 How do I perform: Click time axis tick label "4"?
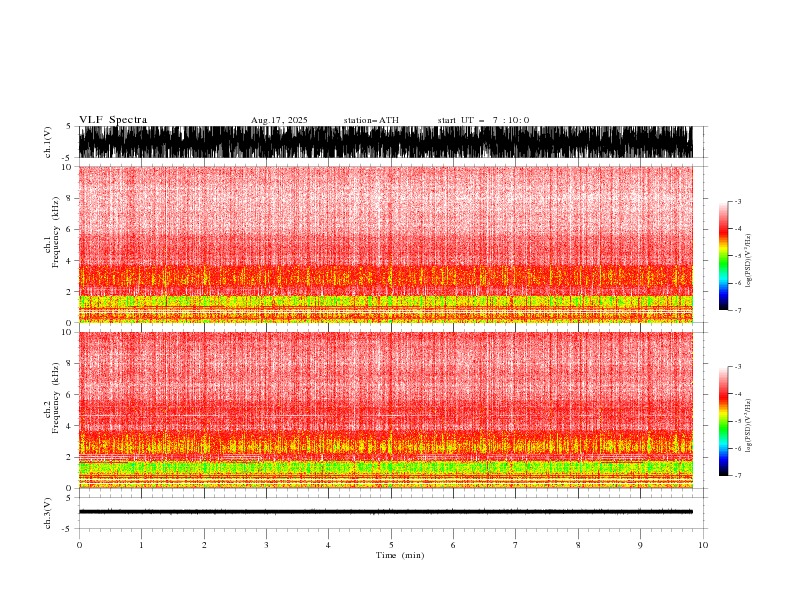[x=329, y=545]
